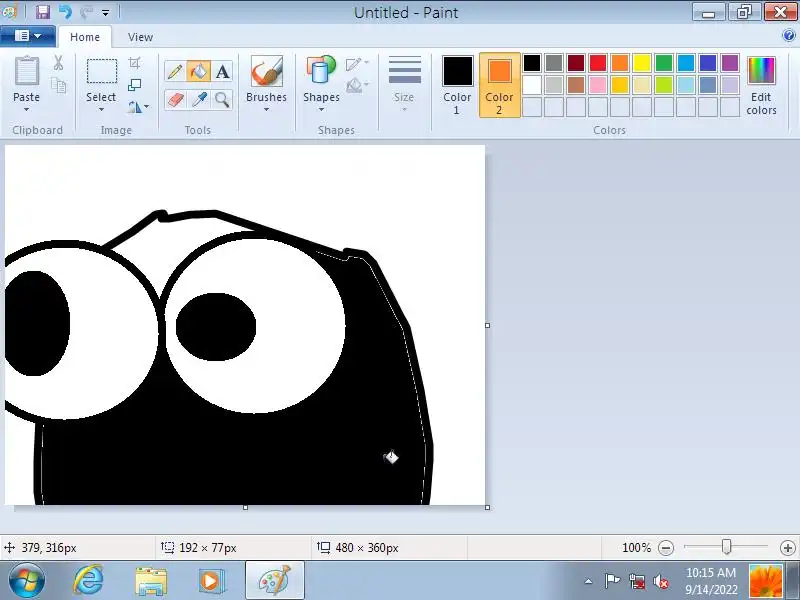Click the Cut scissors icon
The image size is (800, 600).
[x=58, y=63]
